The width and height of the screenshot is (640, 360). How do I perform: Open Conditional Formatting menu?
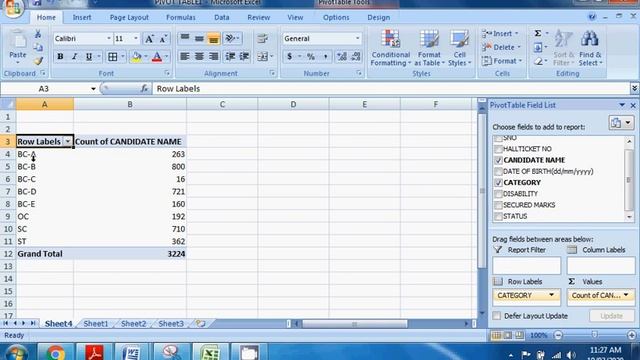click(391, 48)
